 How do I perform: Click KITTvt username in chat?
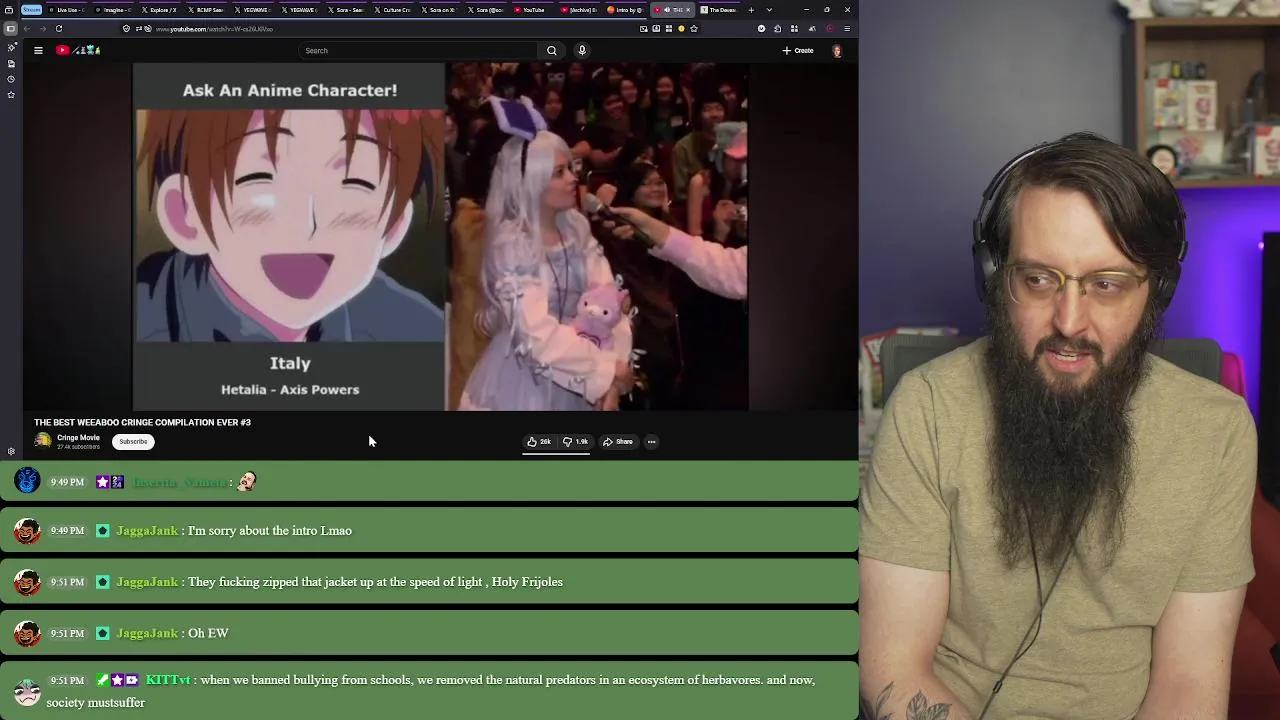pos(168,680)
